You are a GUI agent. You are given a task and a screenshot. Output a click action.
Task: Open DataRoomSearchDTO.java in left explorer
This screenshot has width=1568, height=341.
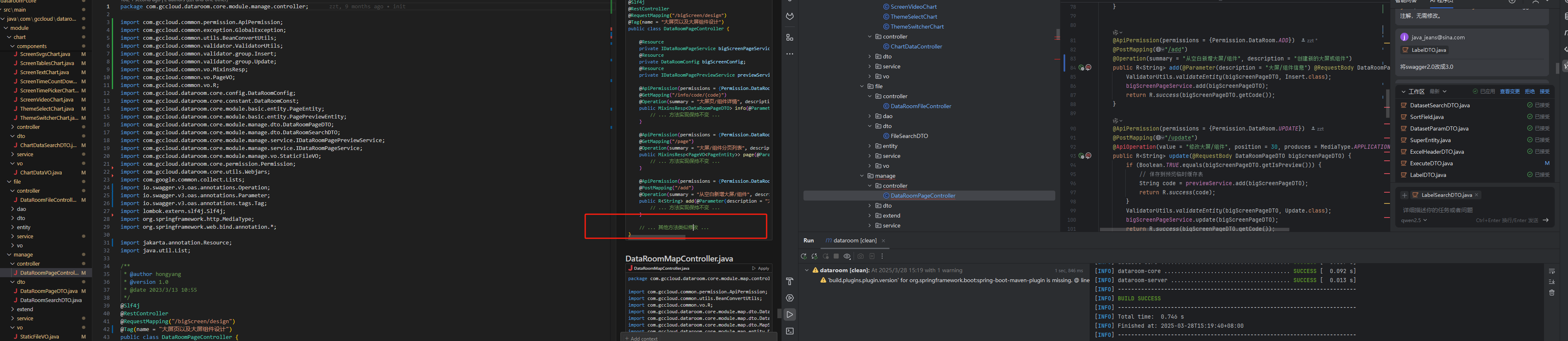[x=51, y=300]
